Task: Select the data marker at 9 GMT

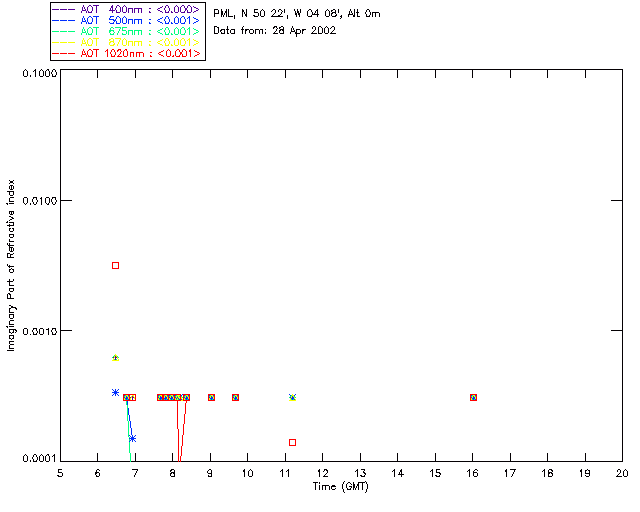Action: pyautogui.click(x=211, y=398)
